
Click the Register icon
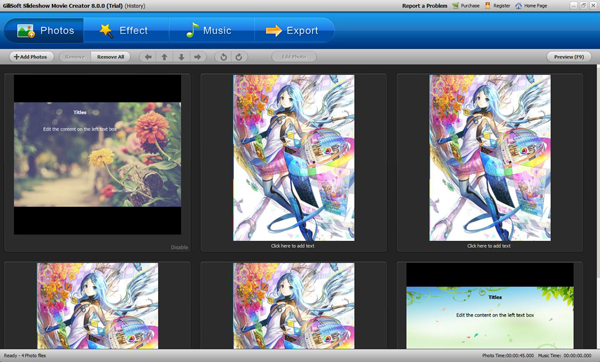488,6
